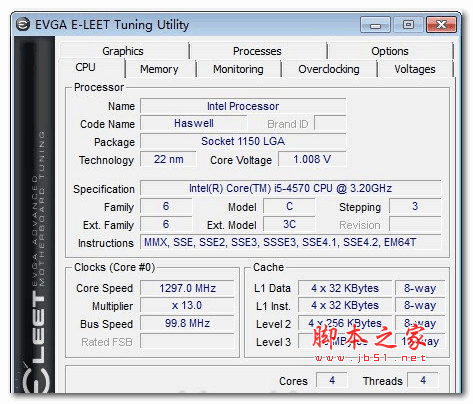The width and height of the screenshot is (473, 404).
Task: Click the Code Name field showing Haswell
Action: [x=194, y=123]
